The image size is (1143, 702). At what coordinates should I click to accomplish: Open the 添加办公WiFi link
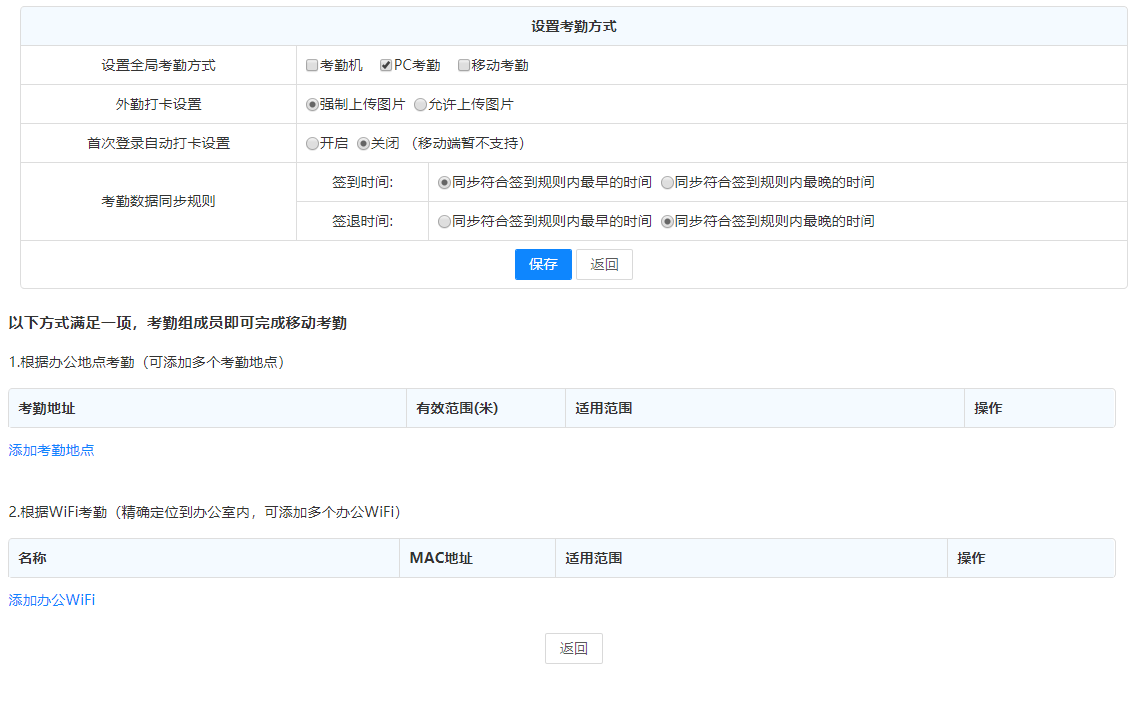click(52, 601)
